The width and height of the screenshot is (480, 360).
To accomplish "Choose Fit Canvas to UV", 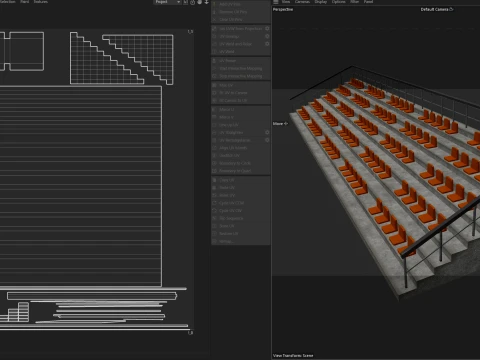I will pyautogui.click(x=241, y=101).
